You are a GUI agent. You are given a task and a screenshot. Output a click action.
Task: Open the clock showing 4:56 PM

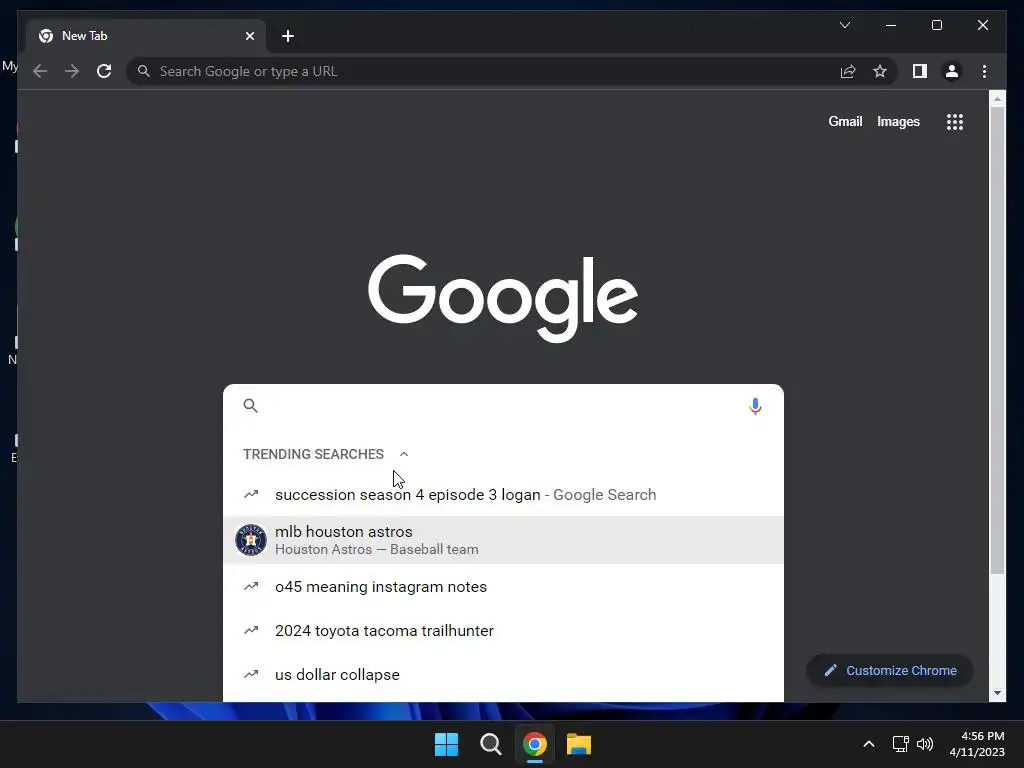(977, 744)
